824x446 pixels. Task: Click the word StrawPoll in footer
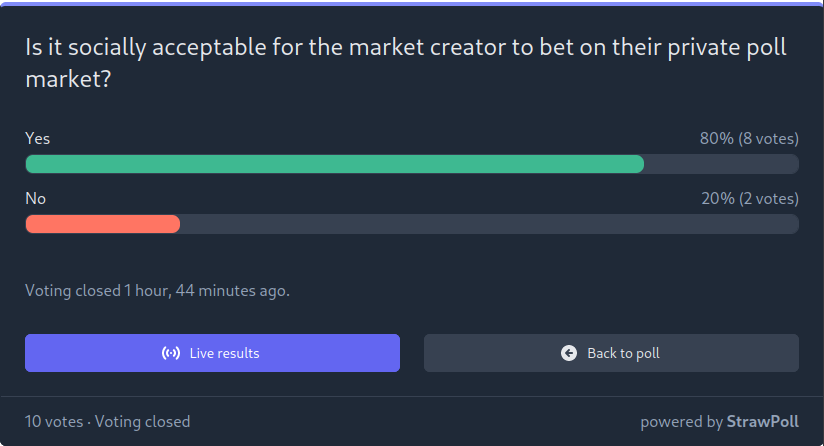click(x=763, y=421)
